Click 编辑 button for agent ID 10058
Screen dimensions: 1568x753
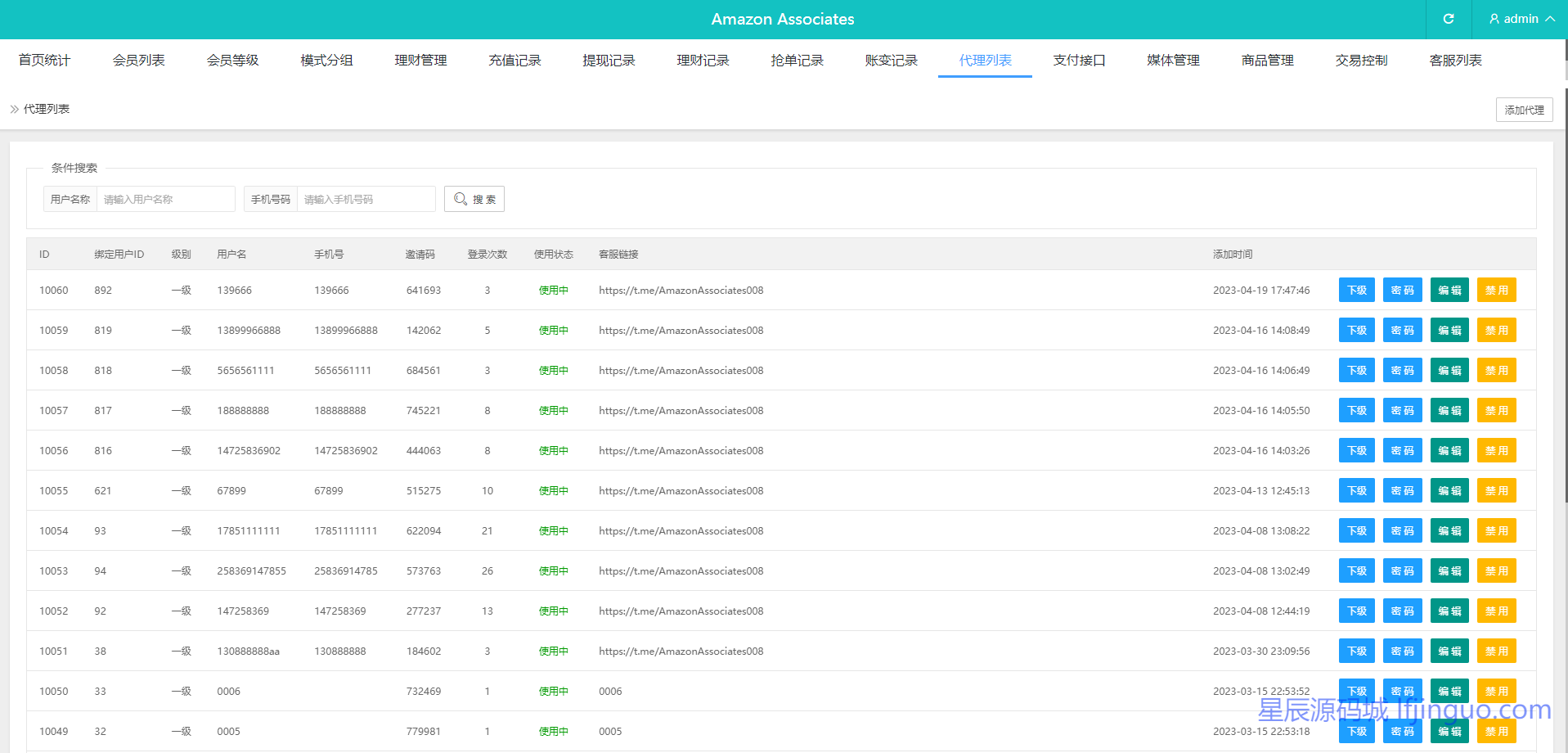click(1449, 371)
